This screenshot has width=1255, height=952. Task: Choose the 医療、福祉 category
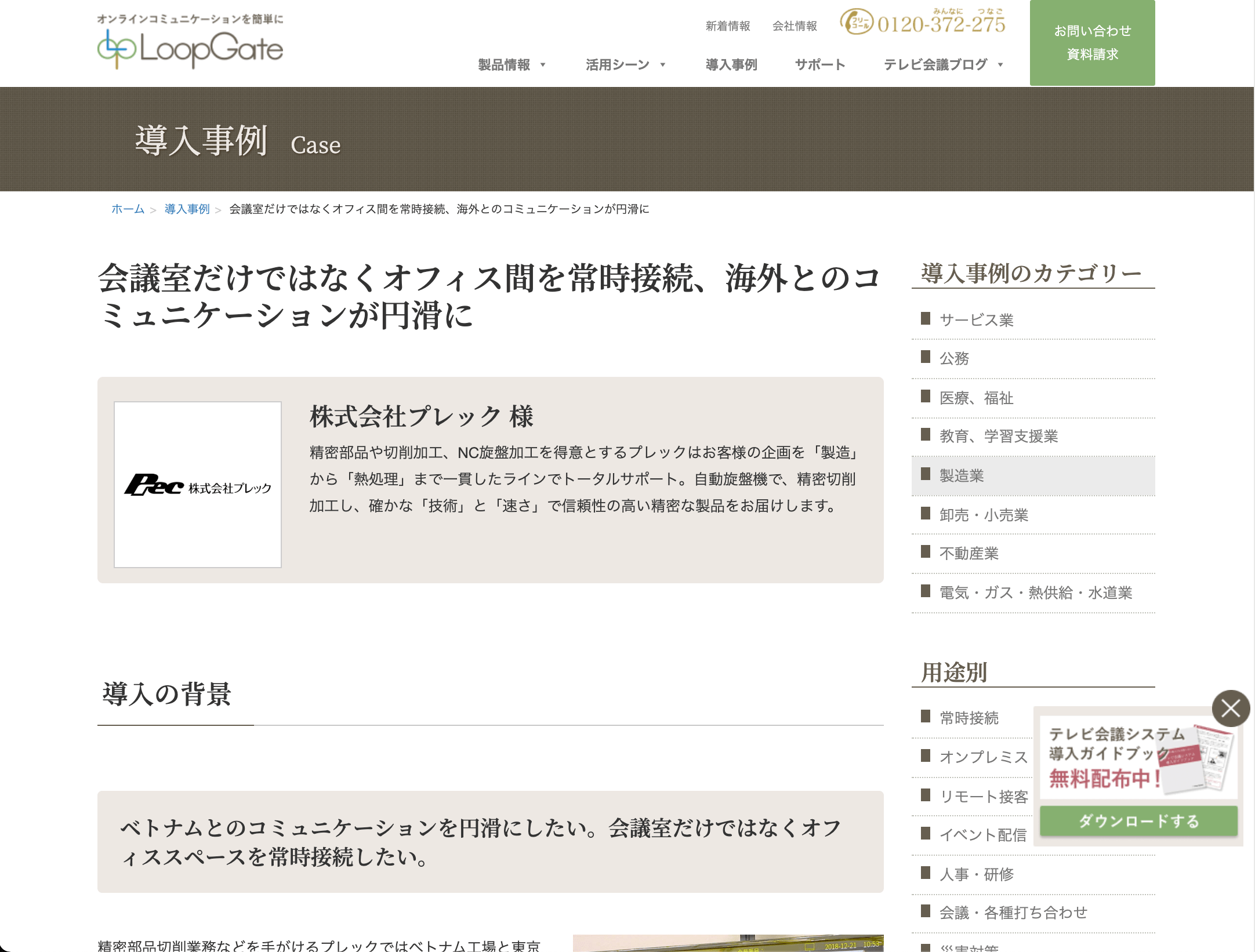click(x=1033, y=398)
